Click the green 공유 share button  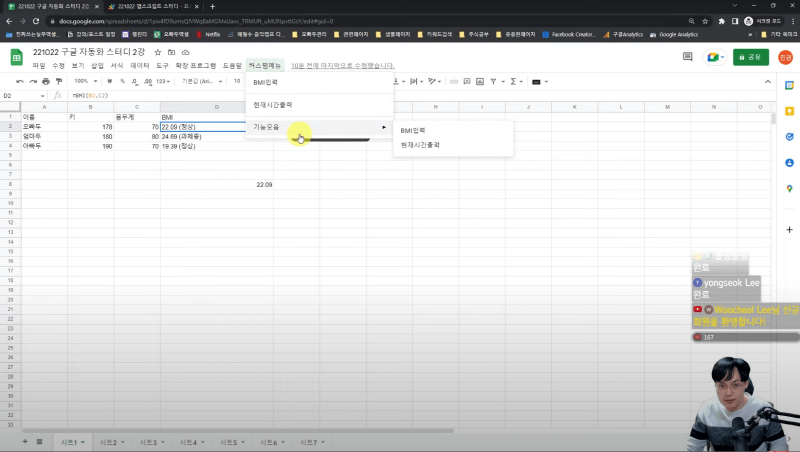[751, 57]
